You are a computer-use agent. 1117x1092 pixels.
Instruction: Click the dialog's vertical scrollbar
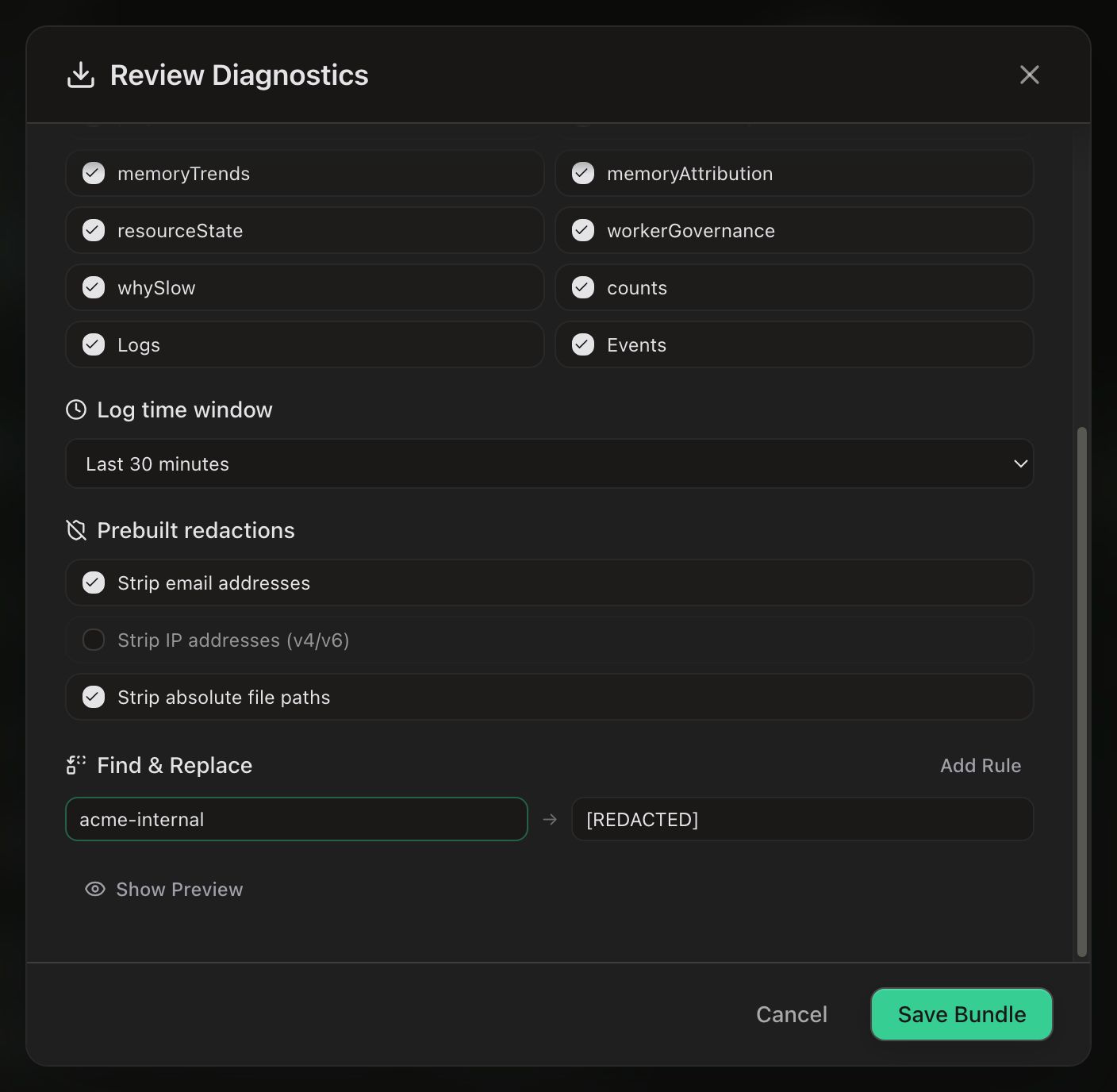click(1081, 692)
